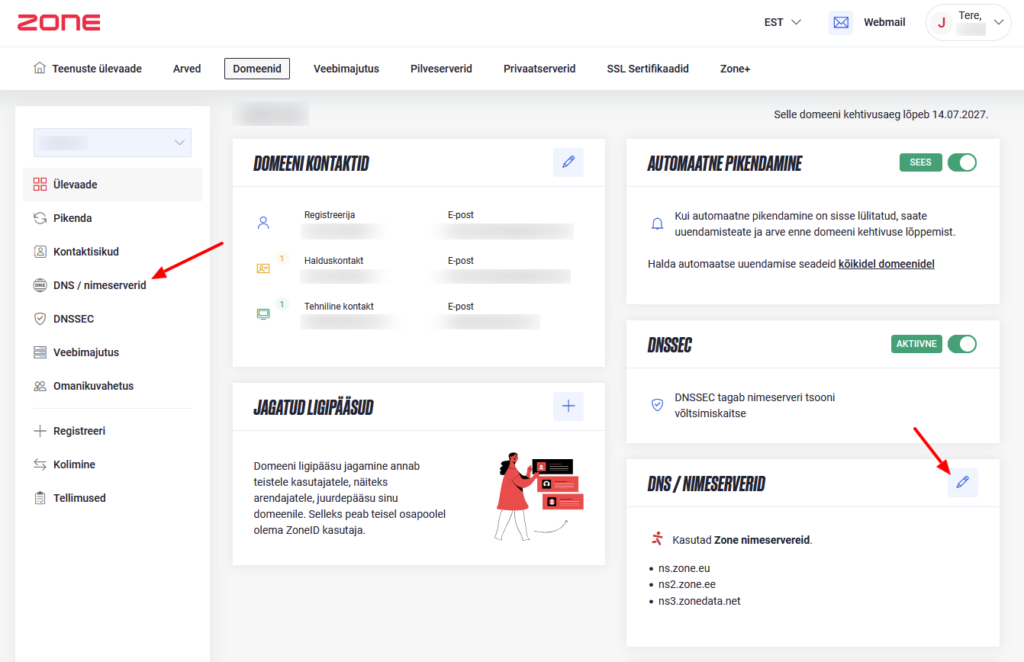Select Omanikuvahetus in the sidebar

[x=93, y=386]
